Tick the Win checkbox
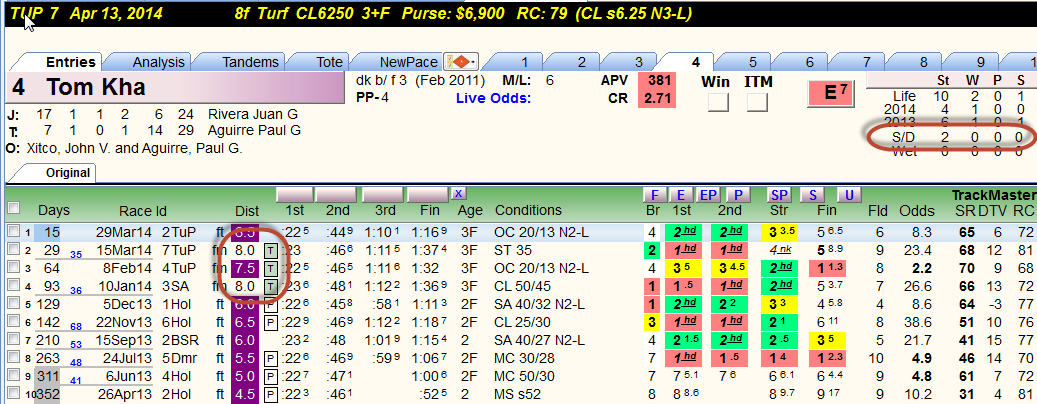The image size is (1037, 404). (718, 102)
